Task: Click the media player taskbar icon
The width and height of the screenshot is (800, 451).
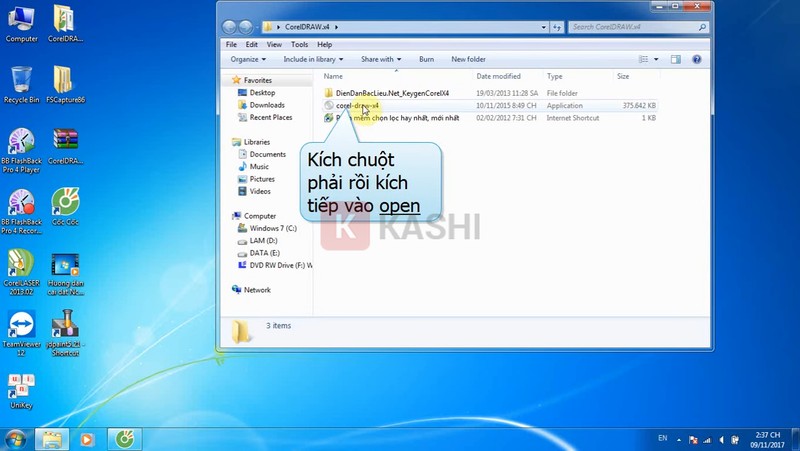Action: 87,439
